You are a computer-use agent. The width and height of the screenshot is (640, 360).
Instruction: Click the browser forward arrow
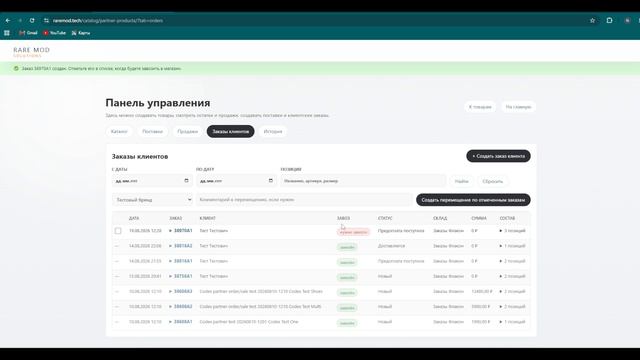pos(20,20)
